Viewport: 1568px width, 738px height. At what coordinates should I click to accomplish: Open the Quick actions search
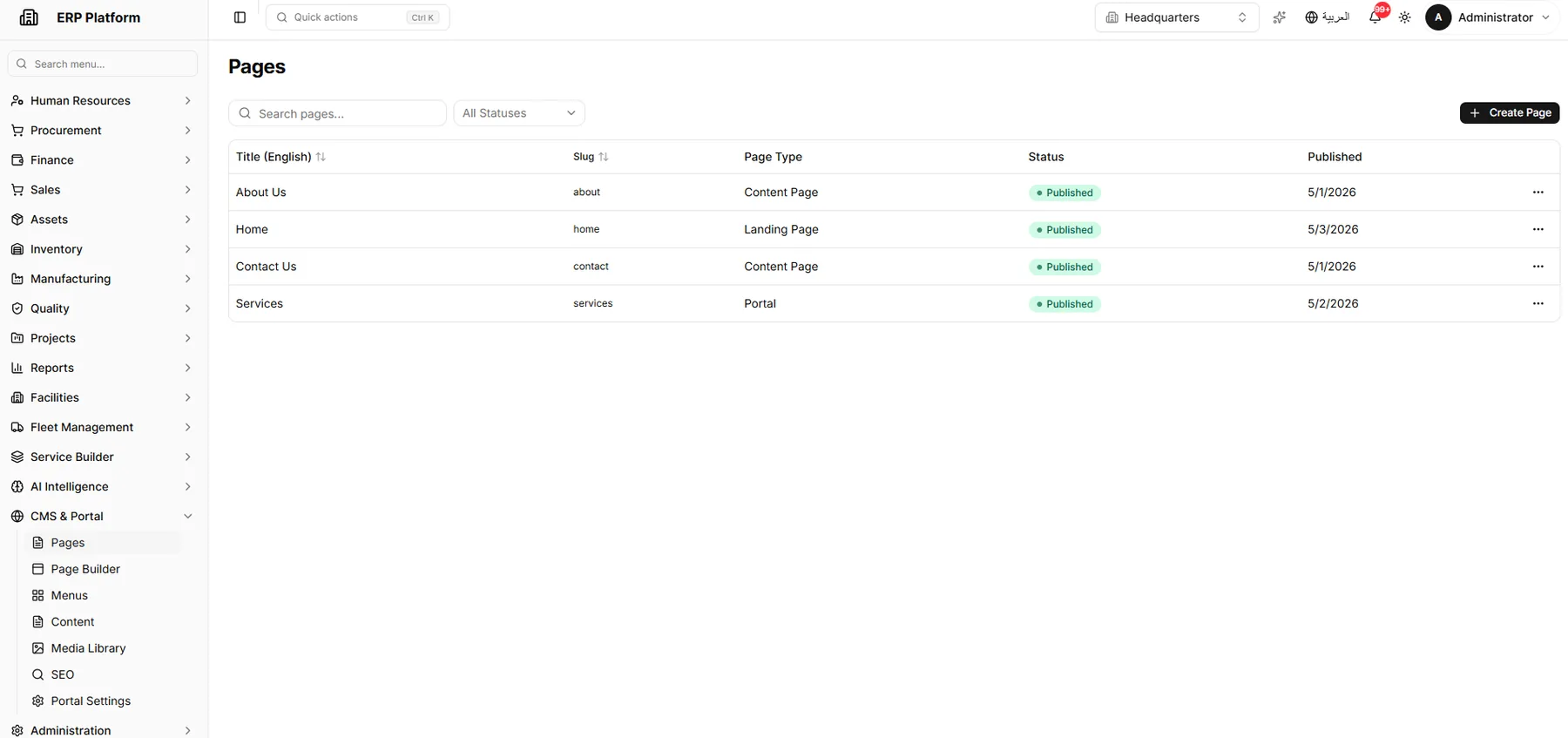358,17
